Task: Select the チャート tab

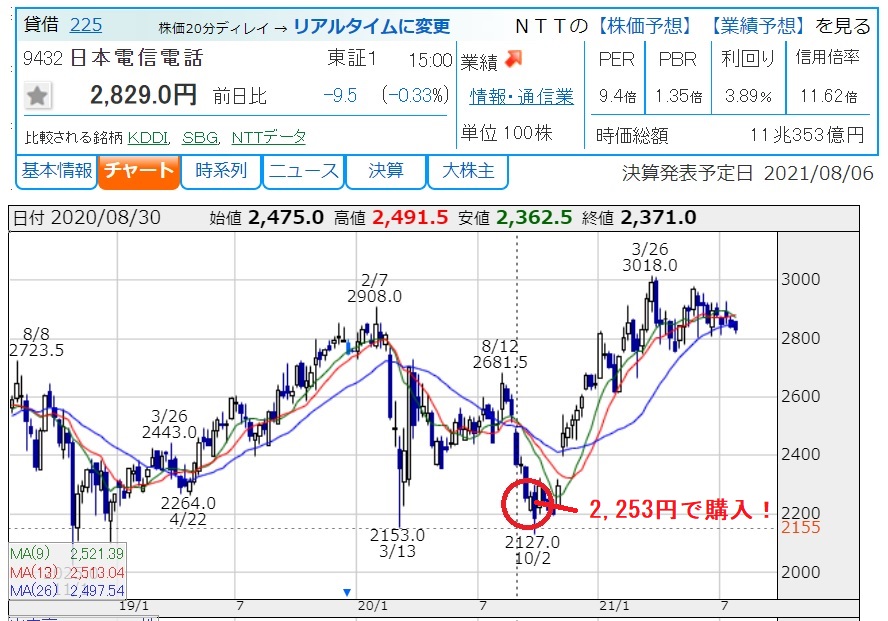Action: tap(139, 170)
